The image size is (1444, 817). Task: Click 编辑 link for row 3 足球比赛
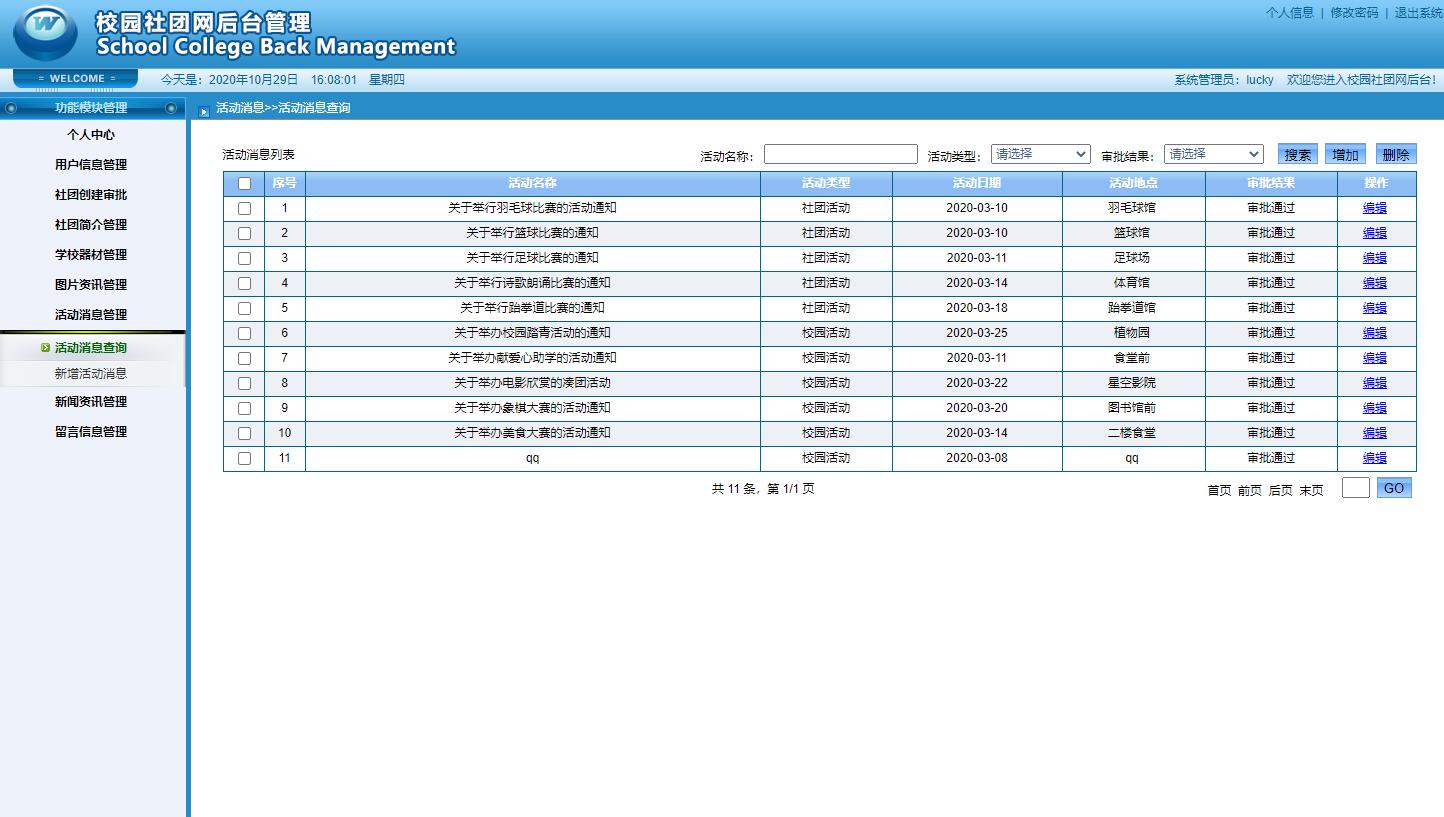tap(1375, 258)
